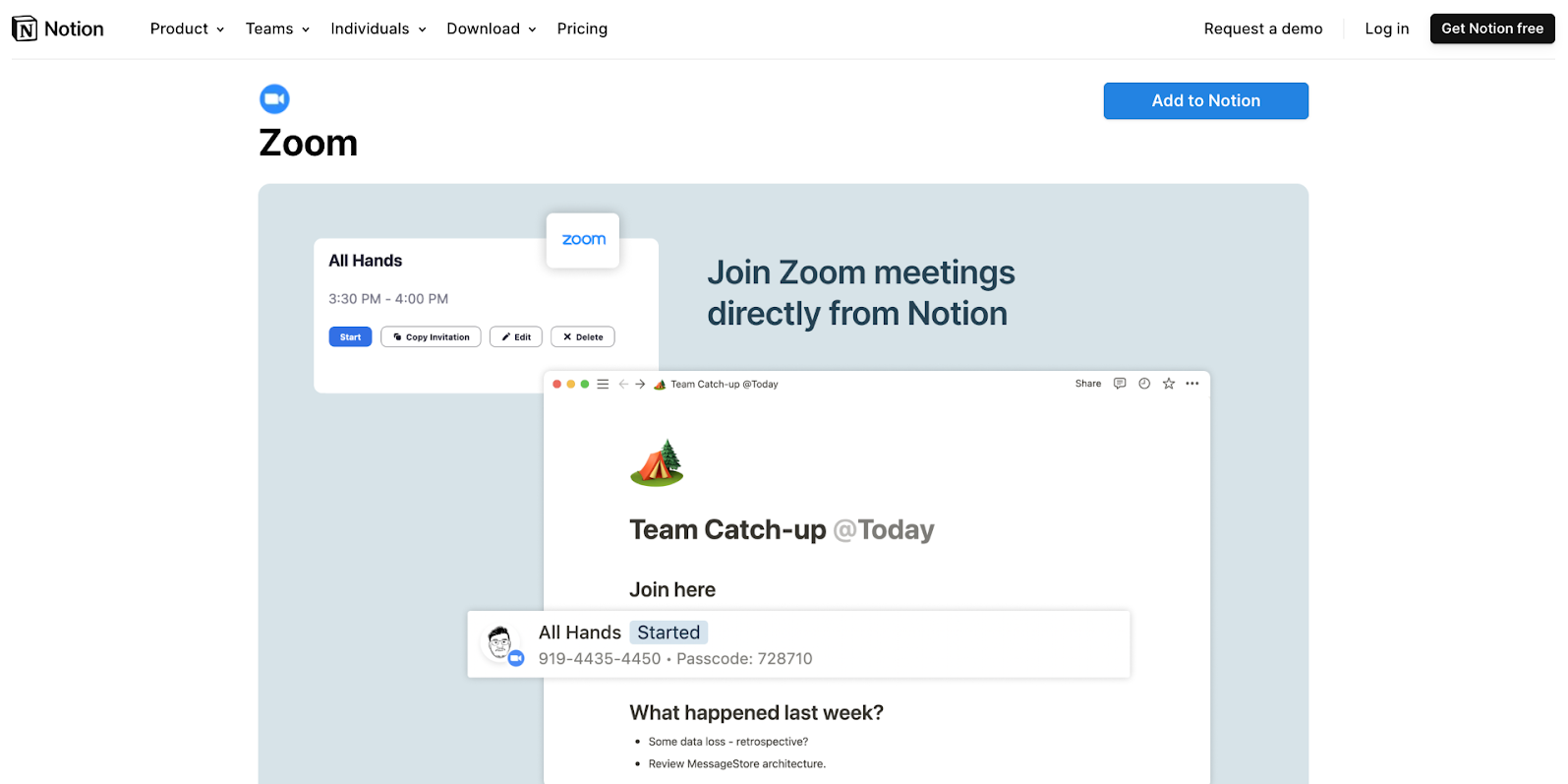1568x784 pixels.
Task: Click the clock history icon
Action: pos(1144,384)
